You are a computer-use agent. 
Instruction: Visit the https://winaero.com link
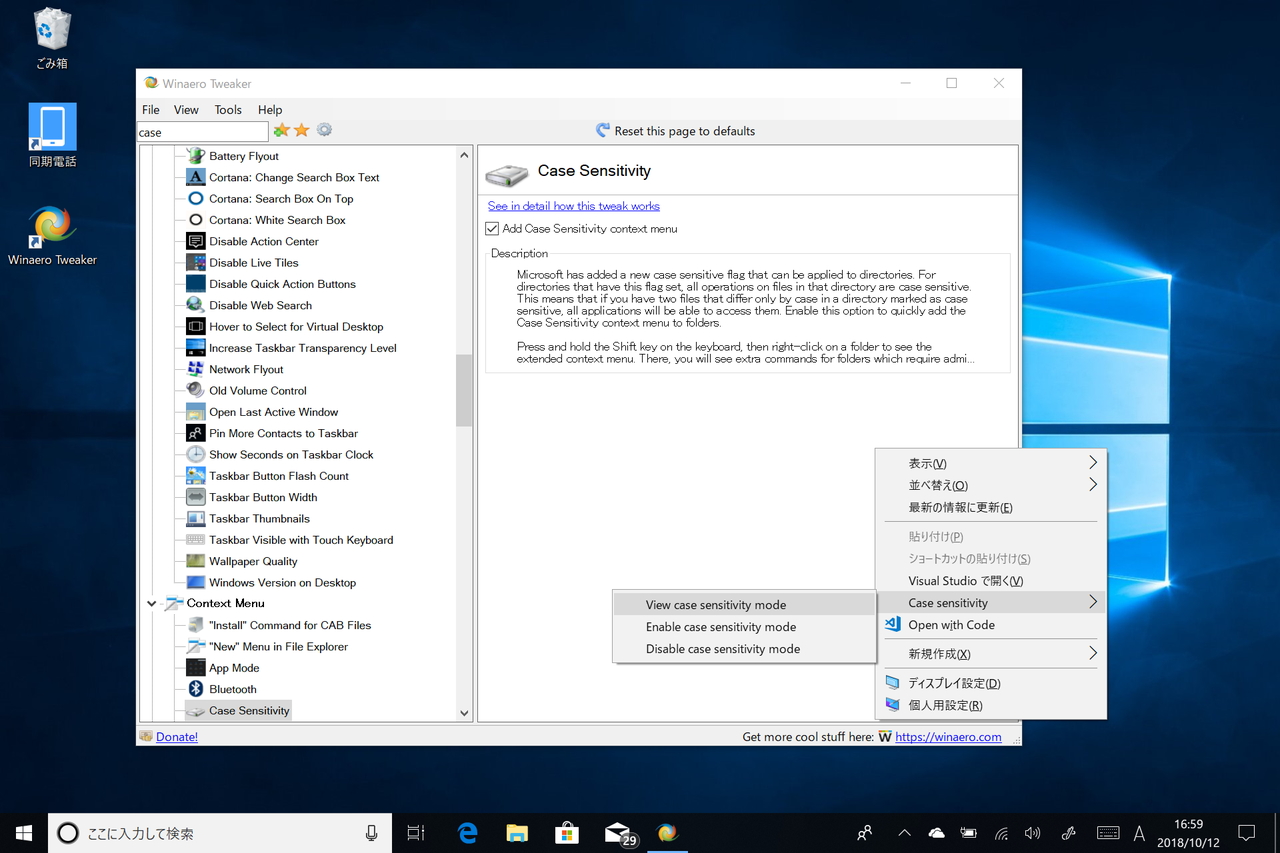[x=948, y=737]
